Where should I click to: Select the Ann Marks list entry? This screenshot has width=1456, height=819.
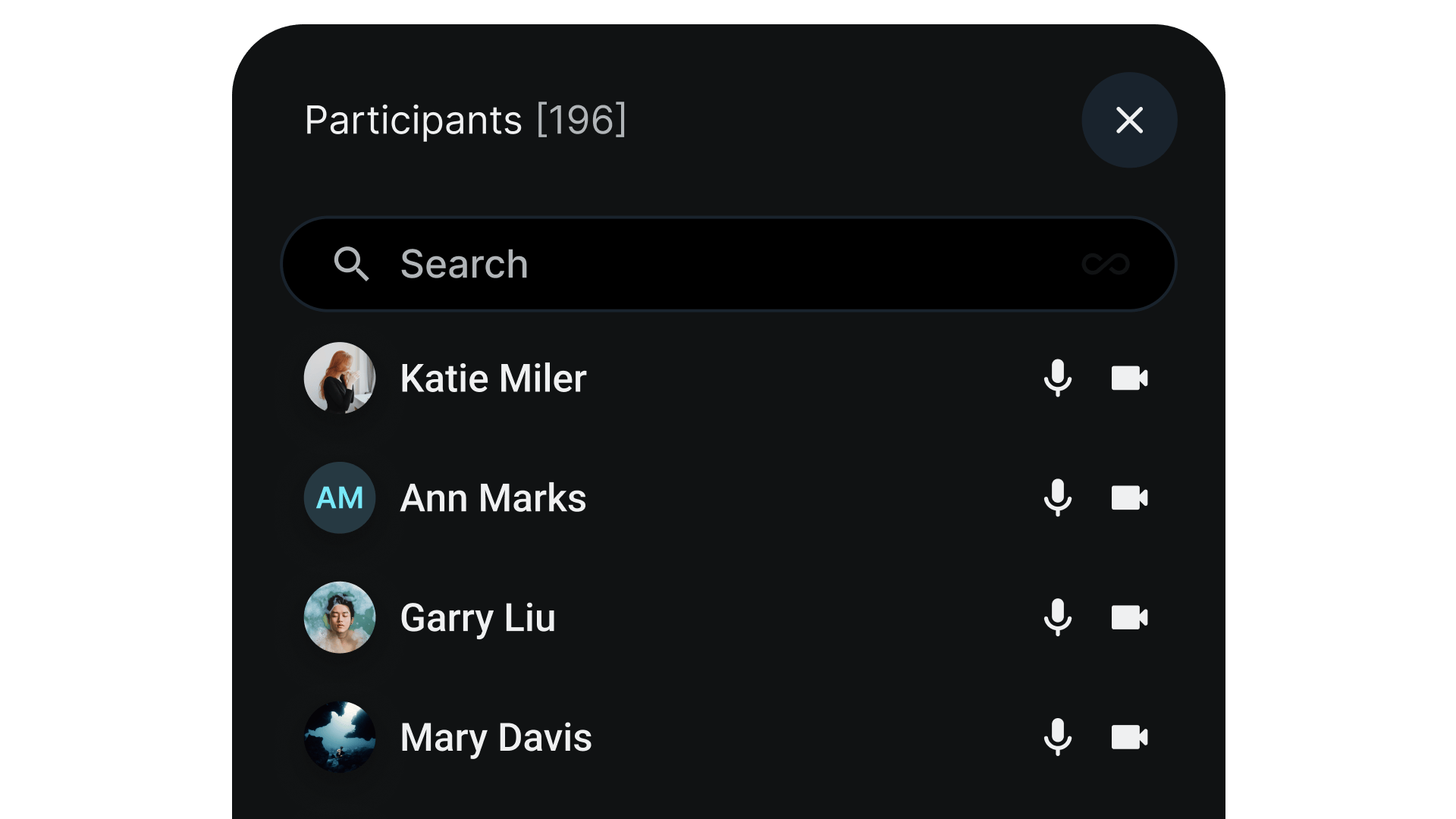[x=493, y=498]
